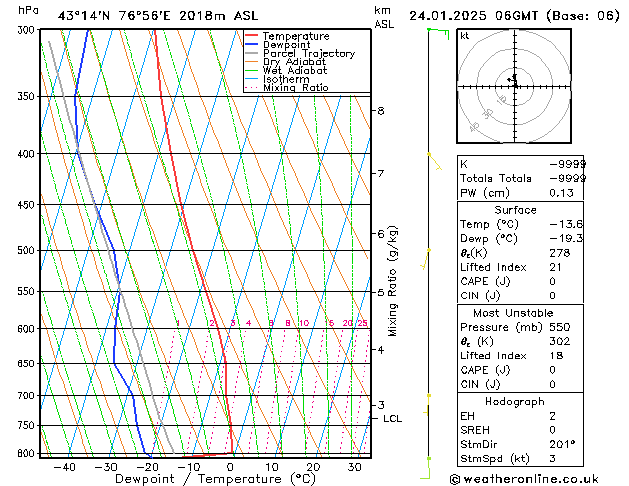Click the surface Lifted Index value 21

click(556, 267)
